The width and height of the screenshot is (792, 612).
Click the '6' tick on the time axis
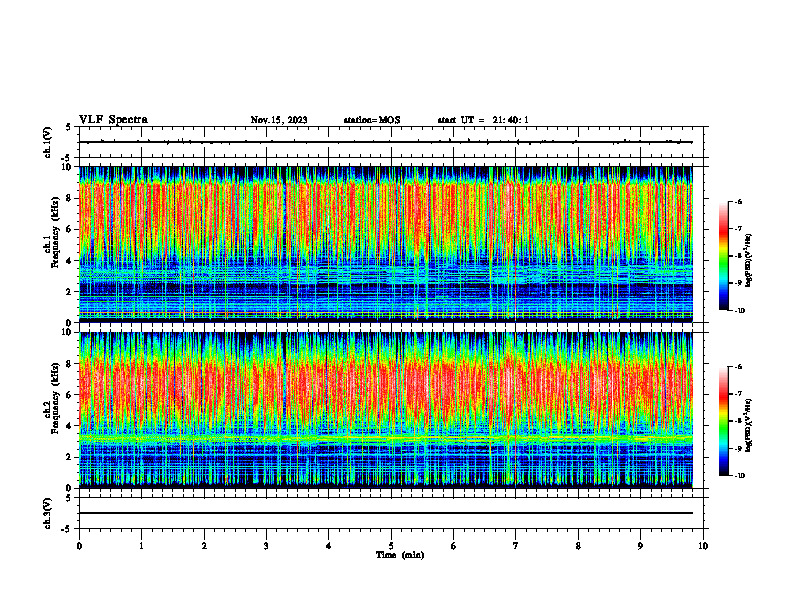tap(454, 546)
